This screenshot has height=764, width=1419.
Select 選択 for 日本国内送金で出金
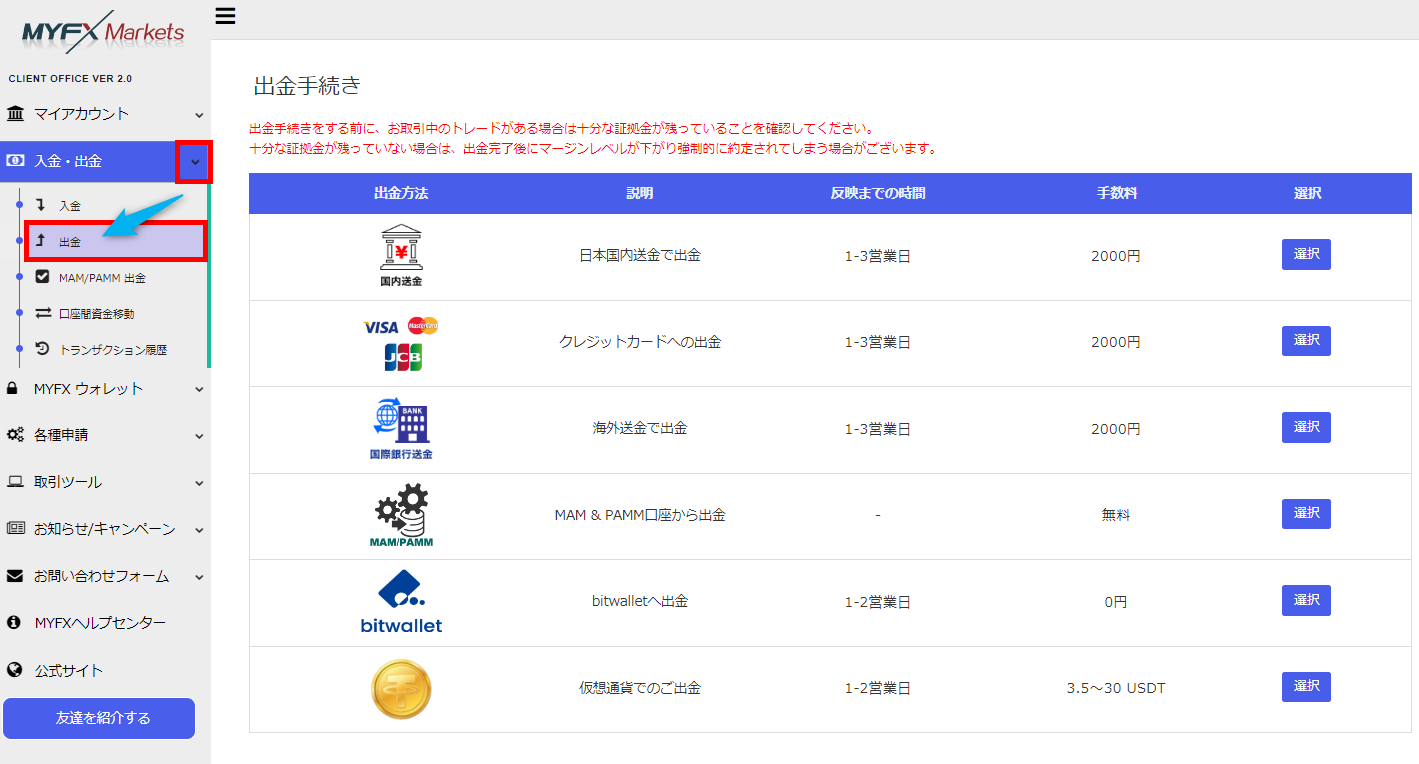click(1306, 254)
